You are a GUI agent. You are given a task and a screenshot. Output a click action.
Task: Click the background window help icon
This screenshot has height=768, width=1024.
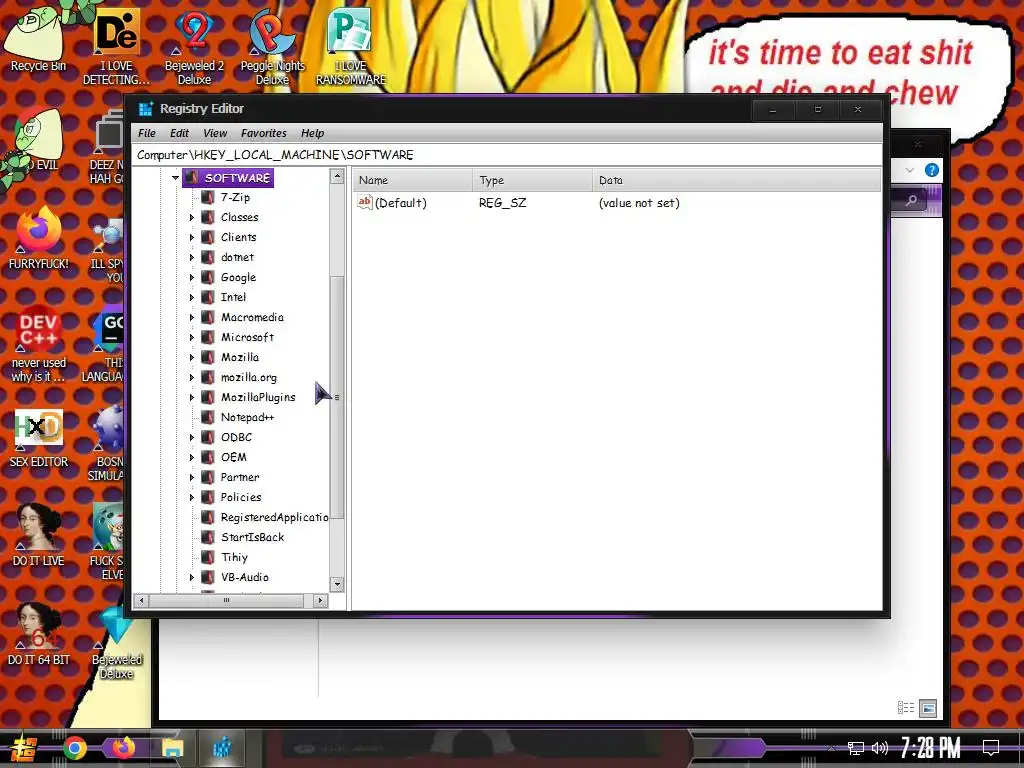coord(932,170)
